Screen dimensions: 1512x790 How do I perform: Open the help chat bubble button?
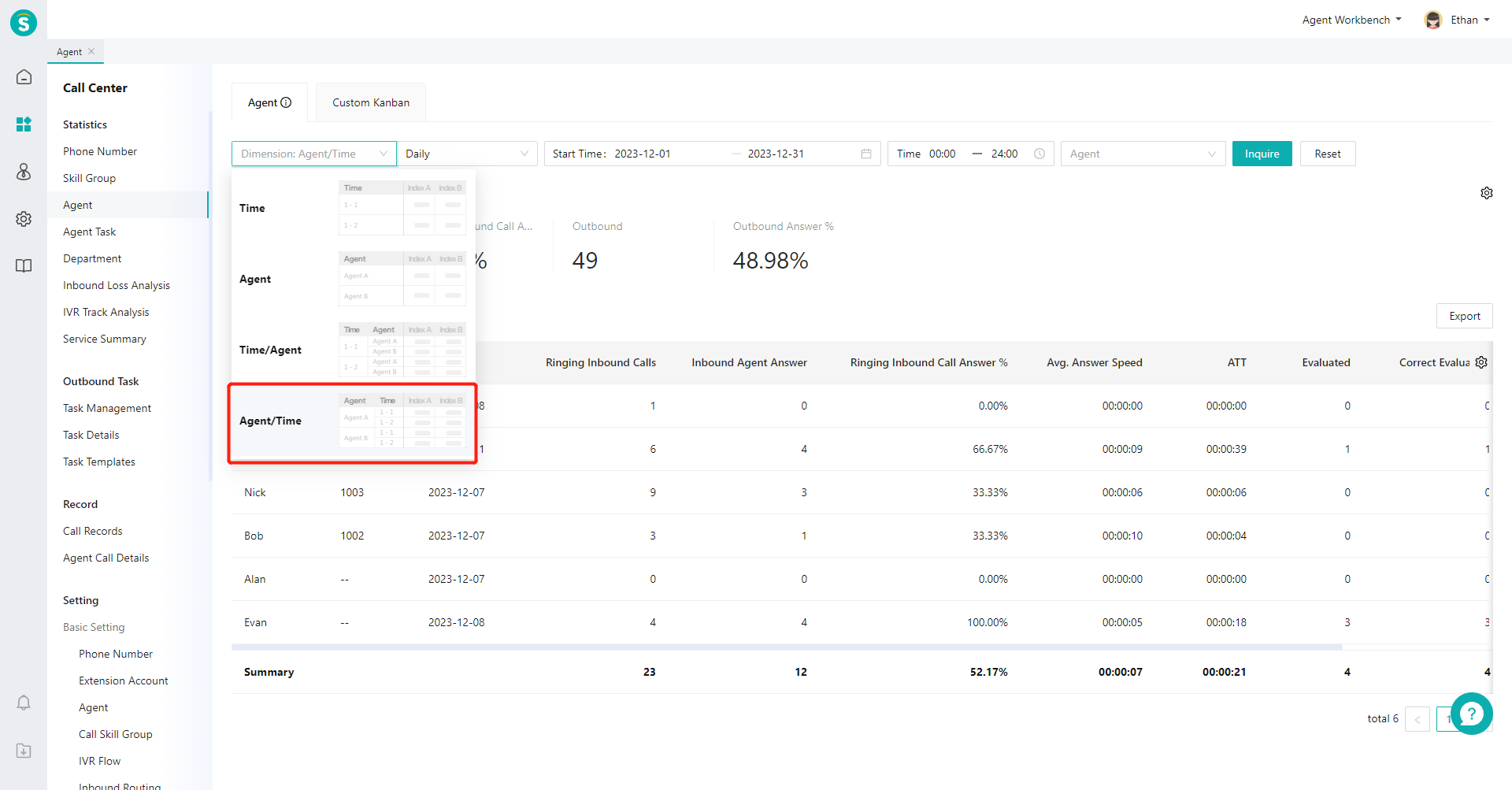(1471, 714)
